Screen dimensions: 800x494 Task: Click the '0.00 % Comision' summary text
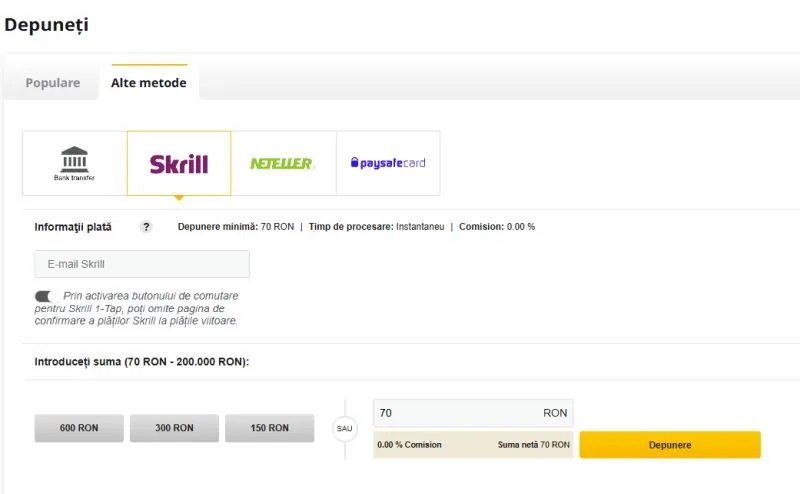point(409,445)
